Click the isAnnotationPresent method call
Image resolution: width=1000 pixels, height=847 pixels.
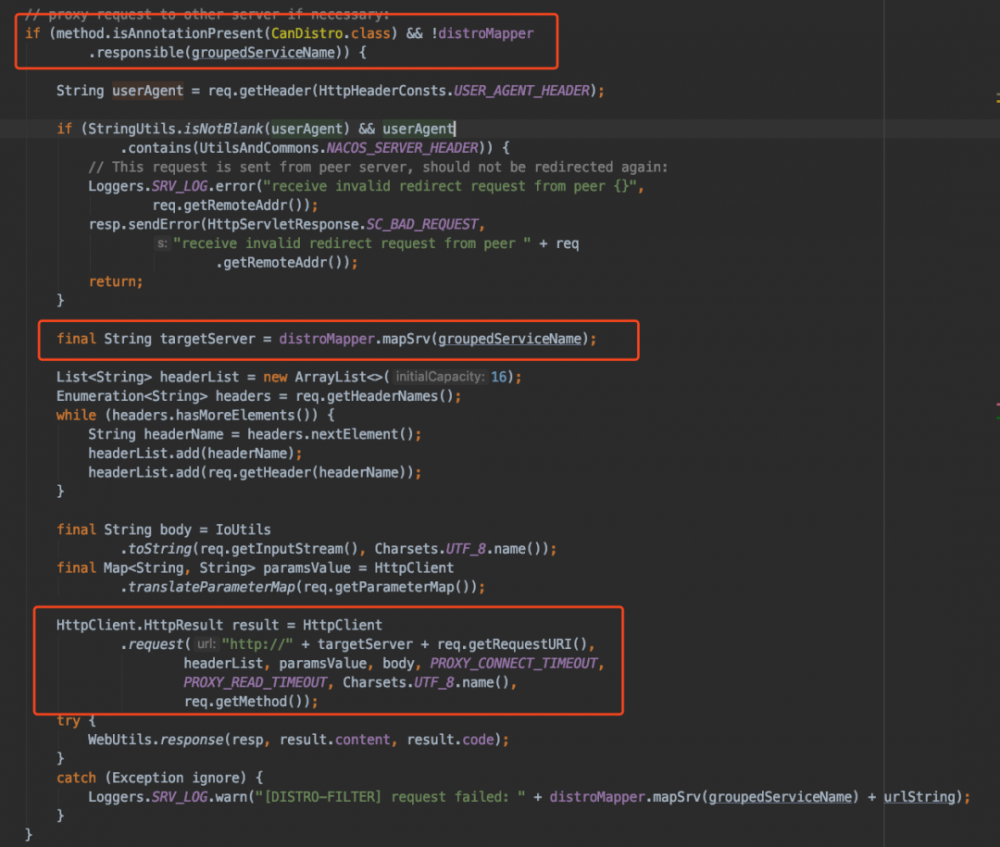[187, 33]
